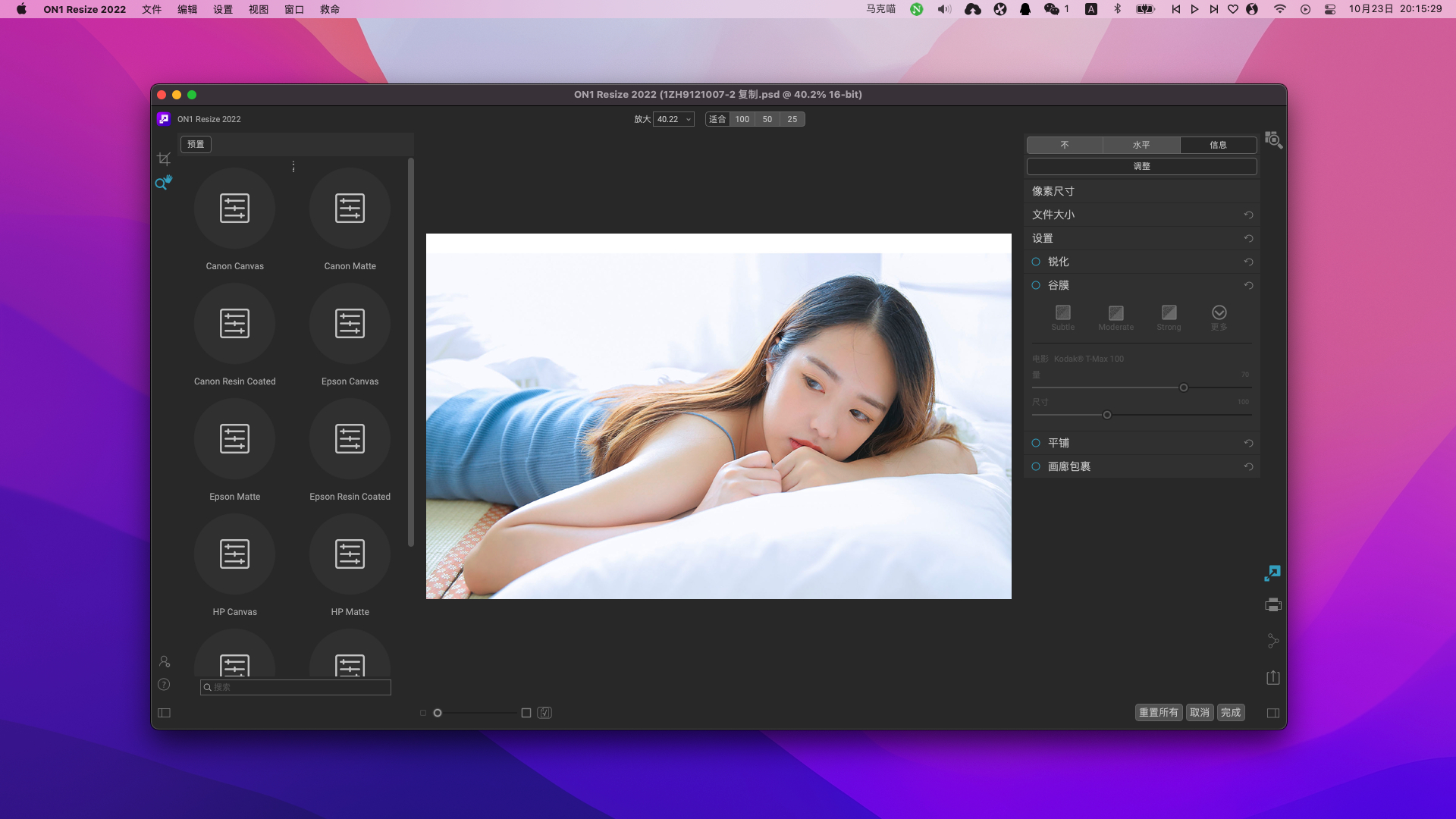Reset the 文件大小 section arrow
Viewport: 1456px width, 819px height.
pyautogui.click(x=1248, y=215)
